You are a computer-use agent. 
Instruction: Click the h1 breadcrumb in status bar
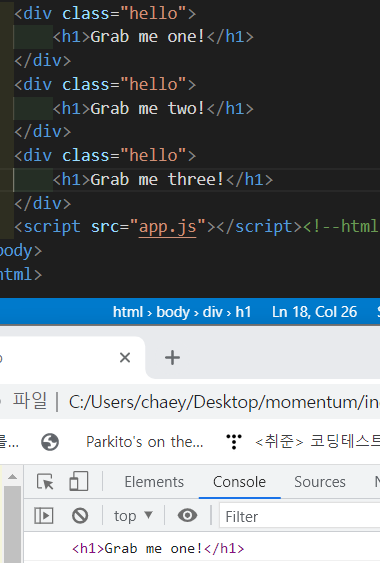point(243,312)
